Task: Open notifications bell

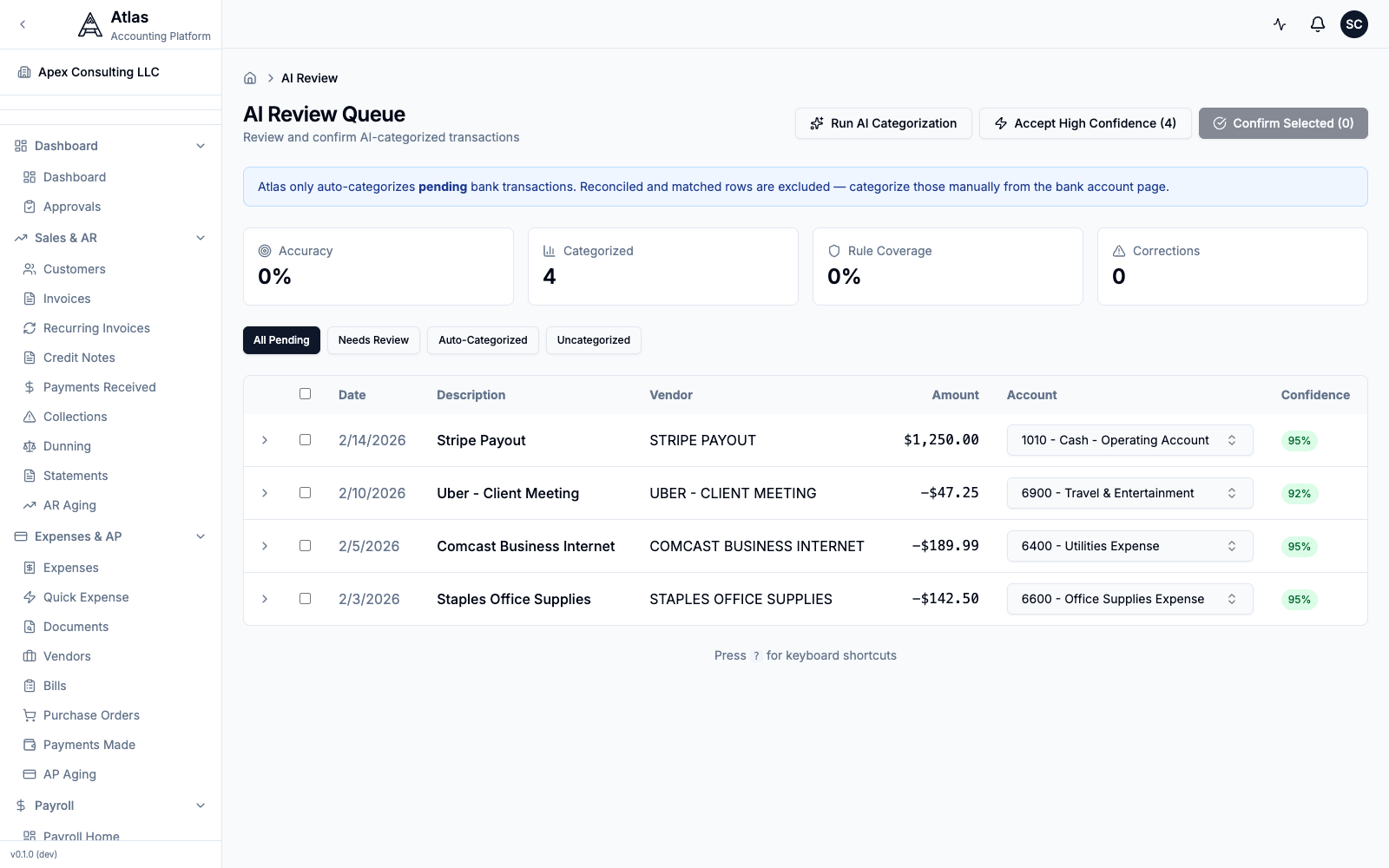Action: (x=1318, y=24)
